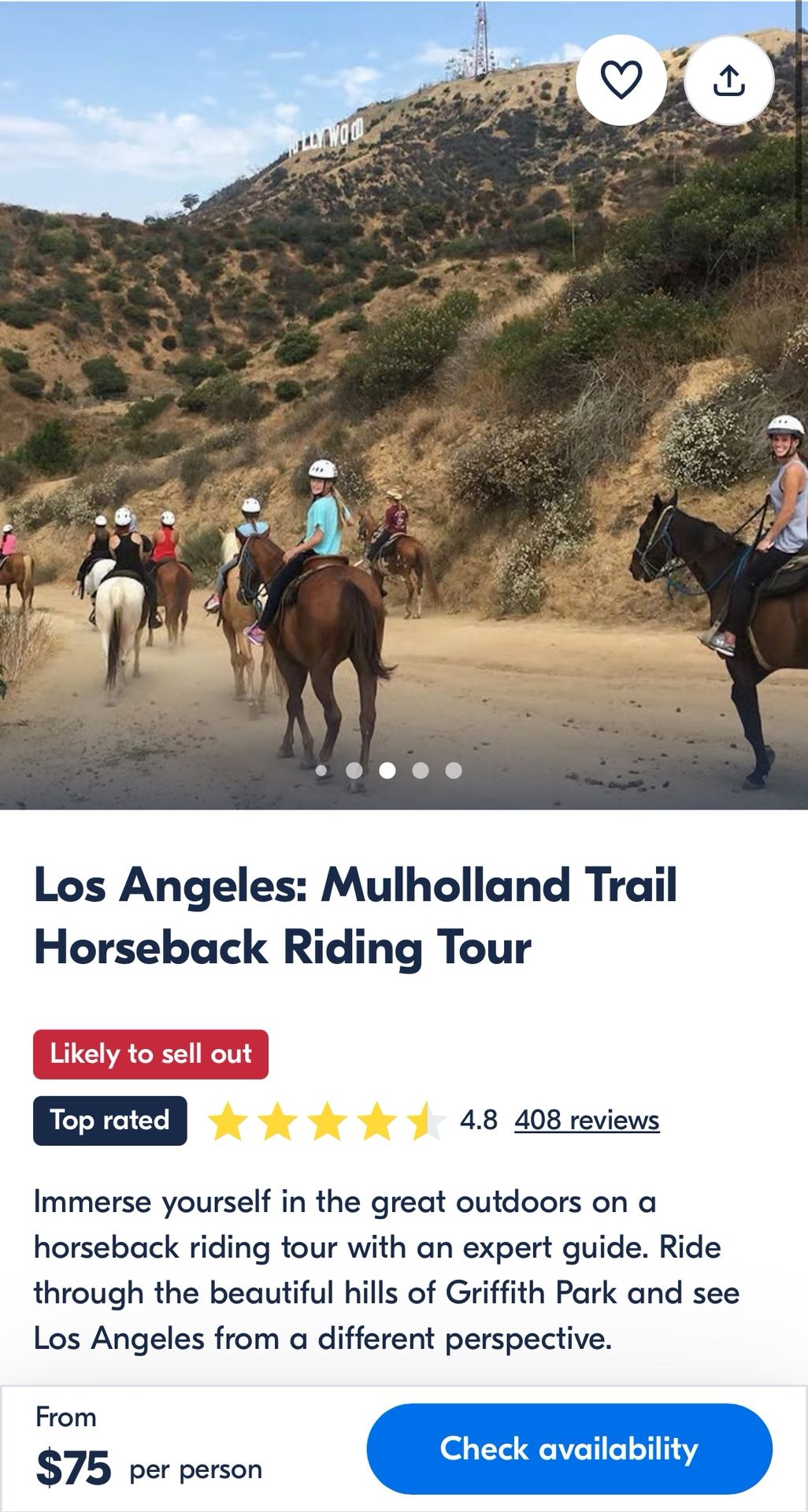Tap the Mulholland Trail tour title
The width and height of the screenshot is (808, 1512).
point(356,915)
